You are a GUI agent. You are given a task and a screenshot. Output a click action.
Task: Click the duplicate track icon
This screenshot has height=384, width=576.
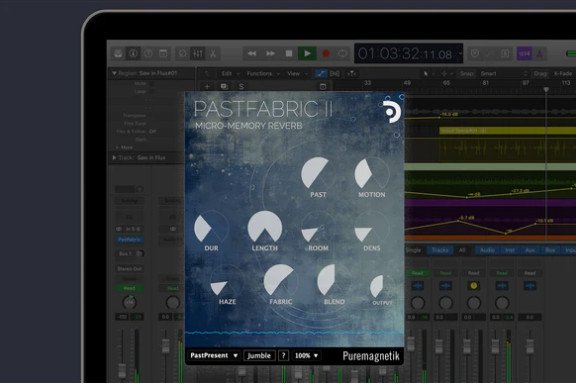(x=224, y=86)
